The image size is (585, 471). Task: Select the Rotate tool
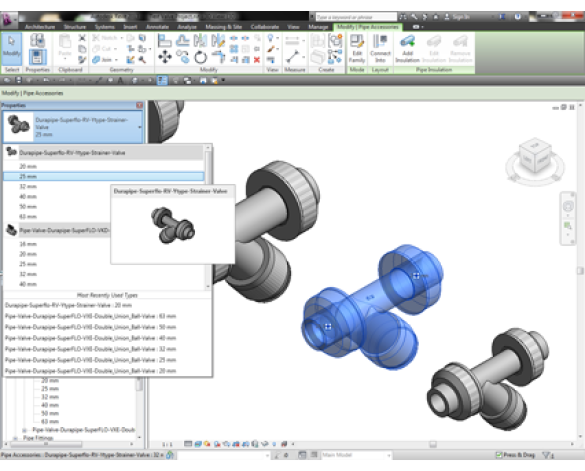click(x=200, y=57)
